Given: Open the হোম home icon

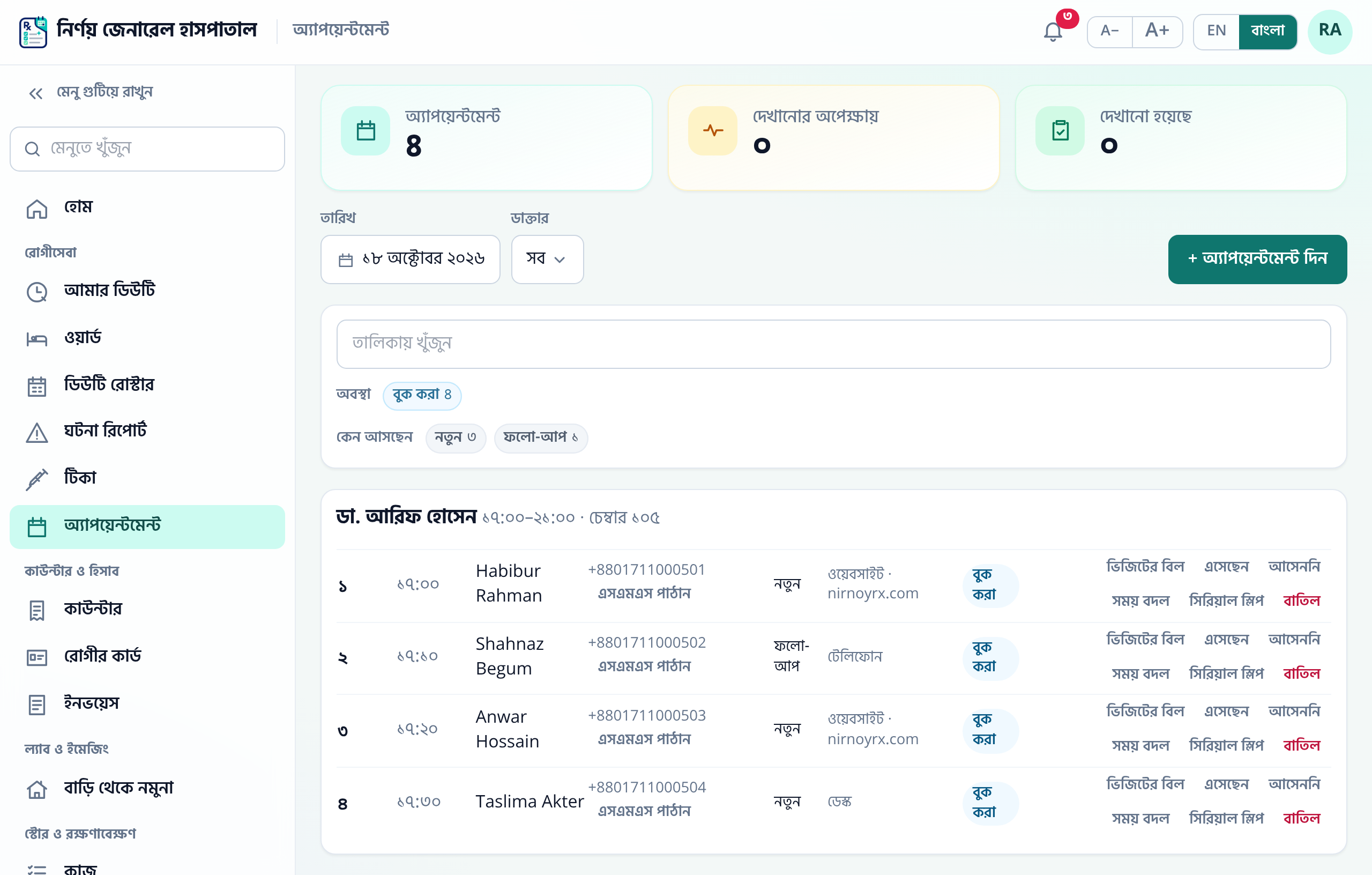Looking at the screenshot, I should coord(36,209).
